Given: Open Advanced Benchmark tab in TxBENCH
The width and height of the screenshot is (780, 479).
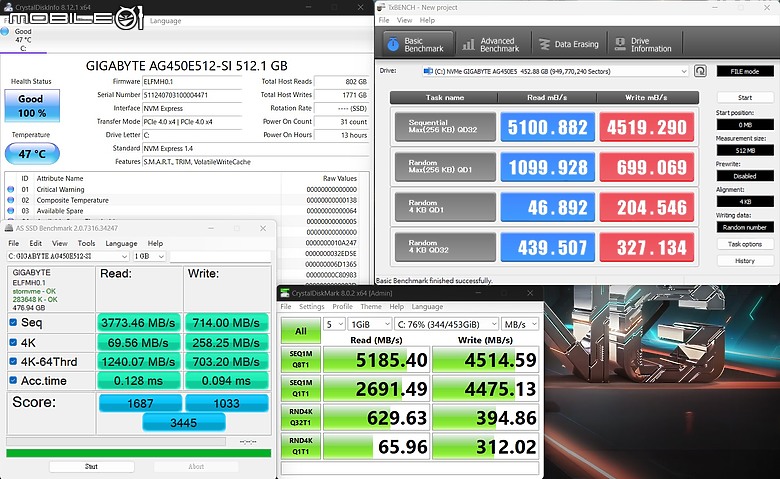Looking at the screenshot, I should [x=492, y=45].
